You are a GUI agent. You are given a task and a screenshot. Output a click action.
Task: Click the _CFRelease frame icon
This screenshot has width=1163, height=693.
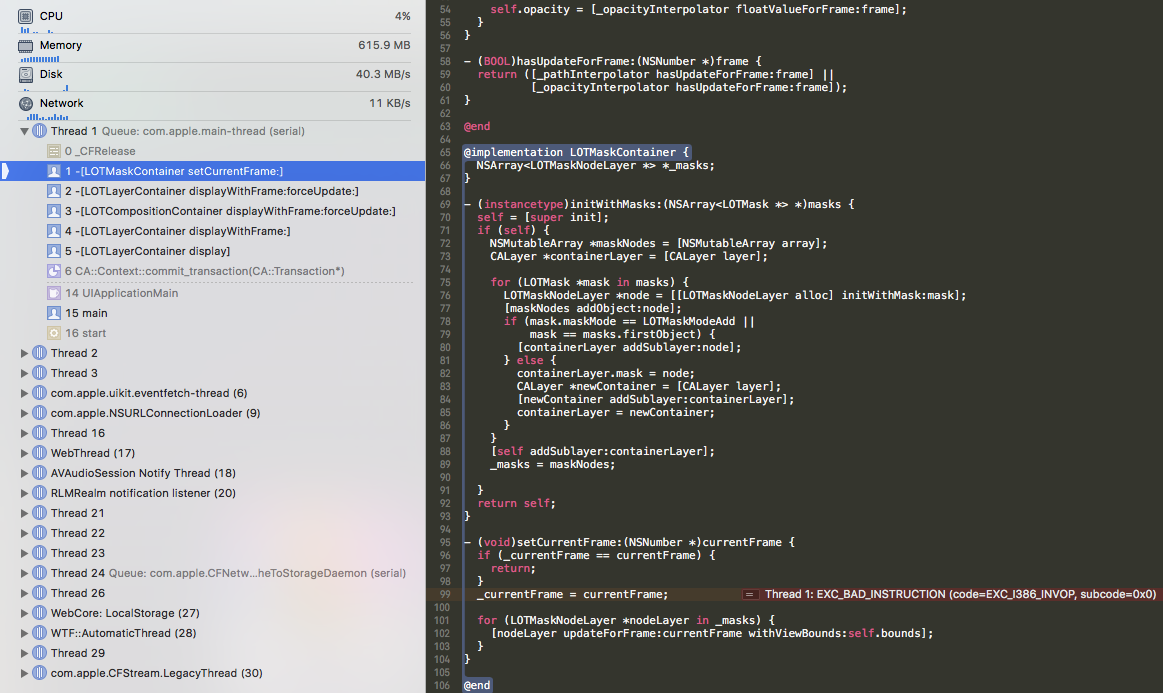point(53,151)
